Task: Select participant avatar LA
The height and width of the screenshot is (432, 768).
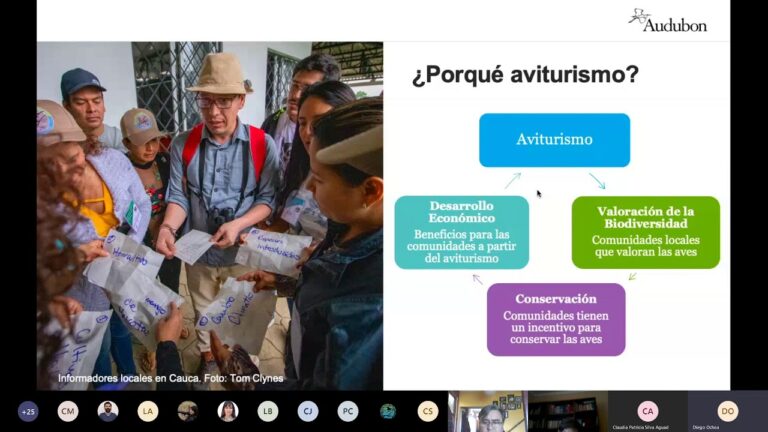Action: [x=147, y=411]
